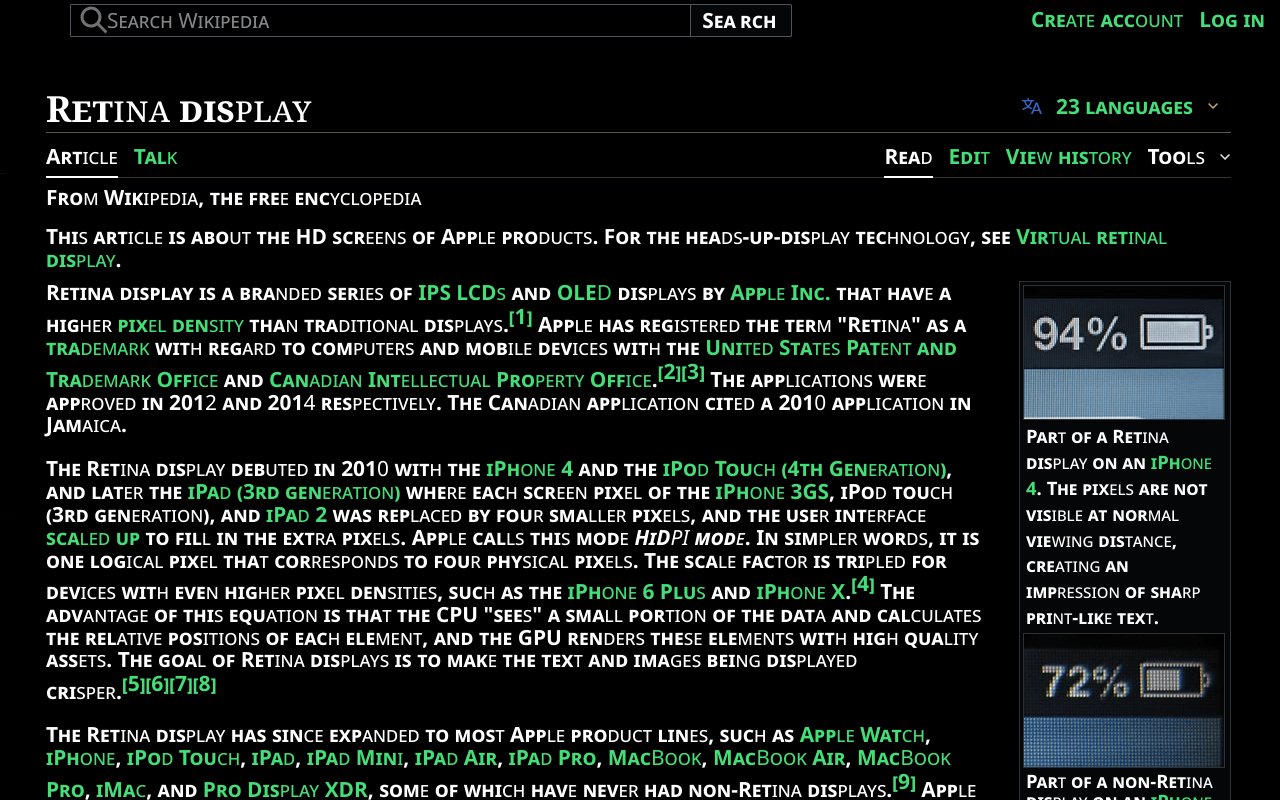This screenshot has width=1280, height=800.
Task: Open the MacBook Air link
Action: pyautogui.click(x=780, y=758)
